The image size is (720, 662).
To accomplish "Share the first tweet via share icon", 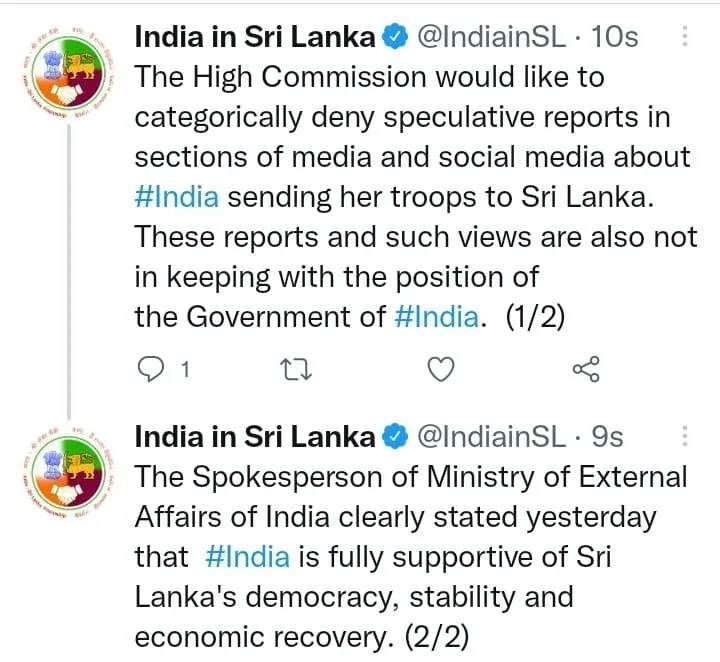I will (x=586, y=369).
